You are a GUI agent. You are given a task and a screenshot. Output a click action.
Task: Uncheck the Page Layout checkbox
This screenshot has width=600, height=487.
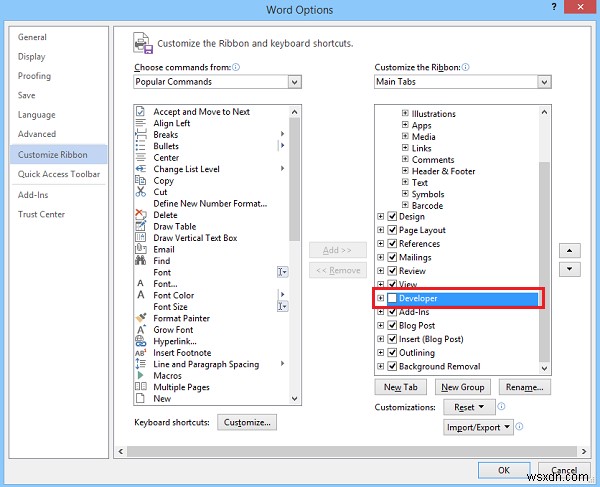[x=392, y=230]
